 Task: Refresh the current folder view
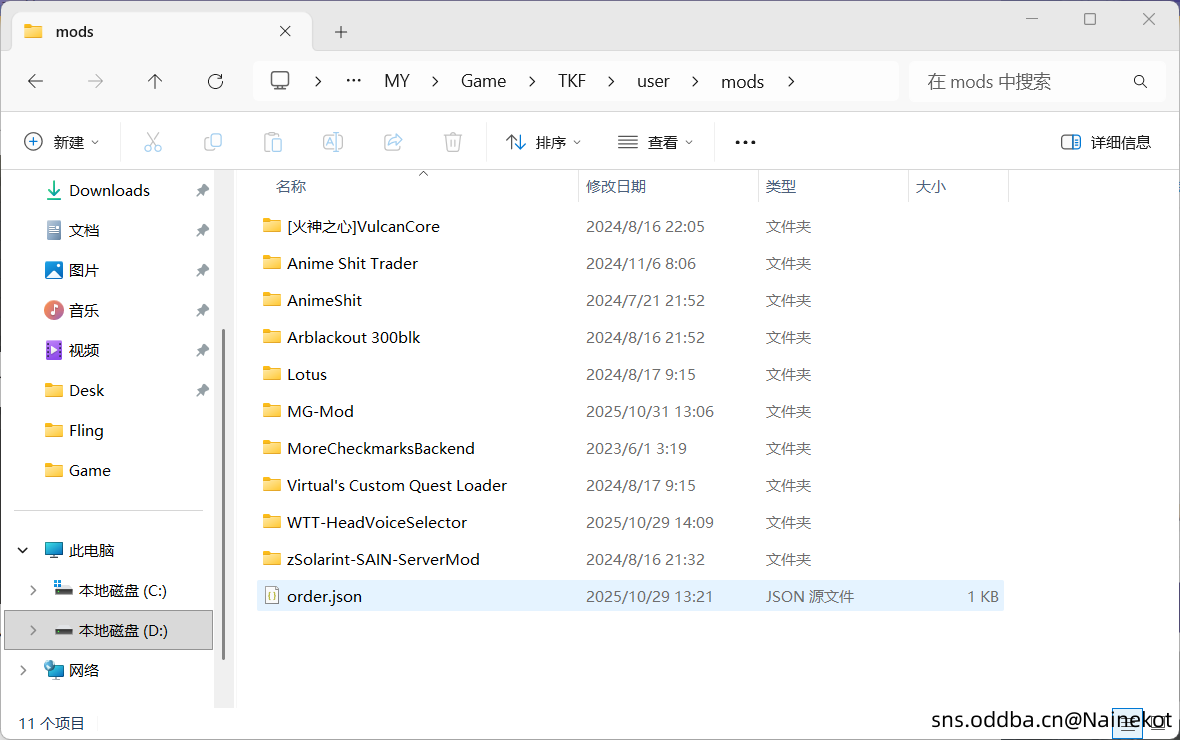[215, 82]
